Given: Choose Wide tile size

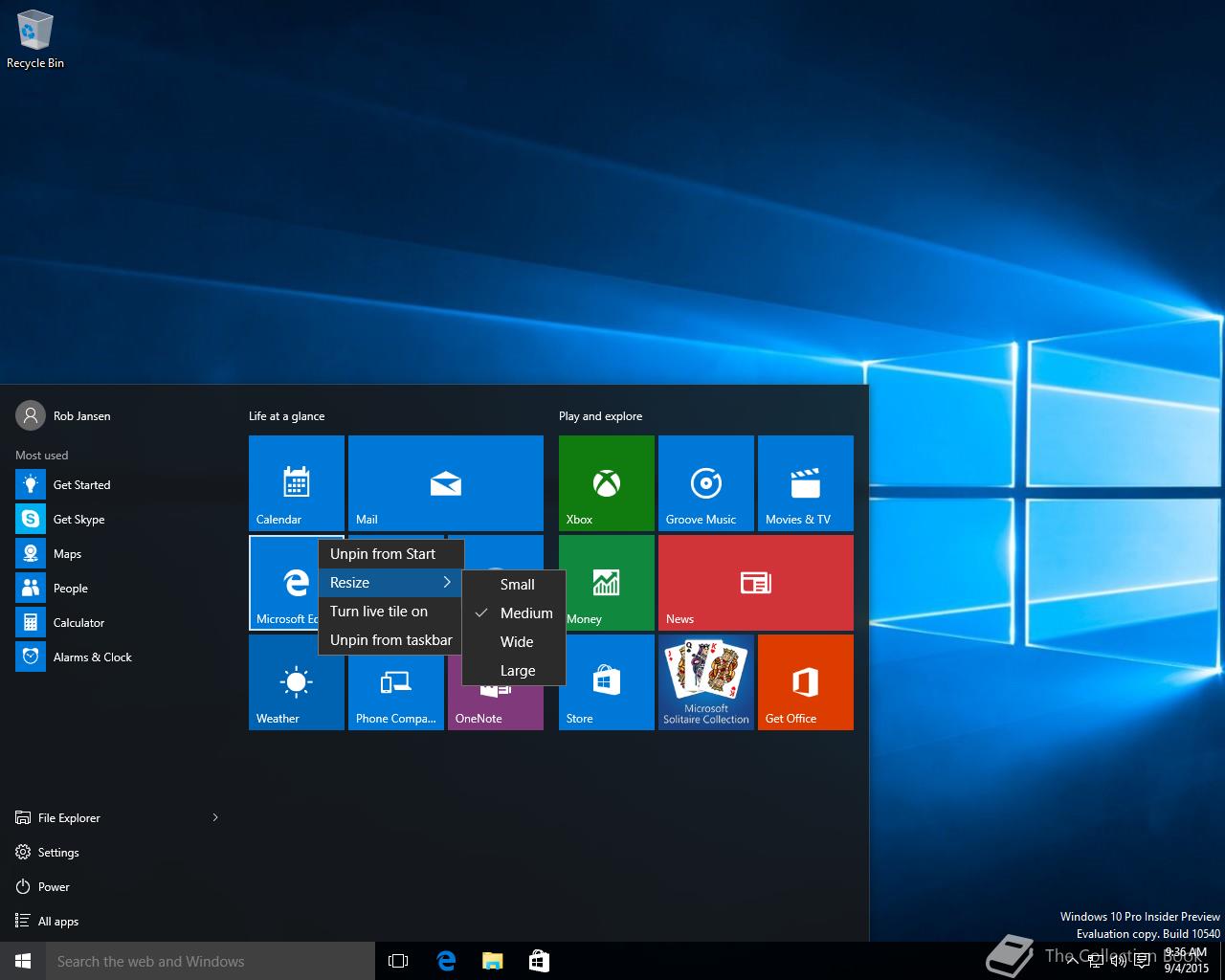Looking at the screenshot, I should (514, 642).
